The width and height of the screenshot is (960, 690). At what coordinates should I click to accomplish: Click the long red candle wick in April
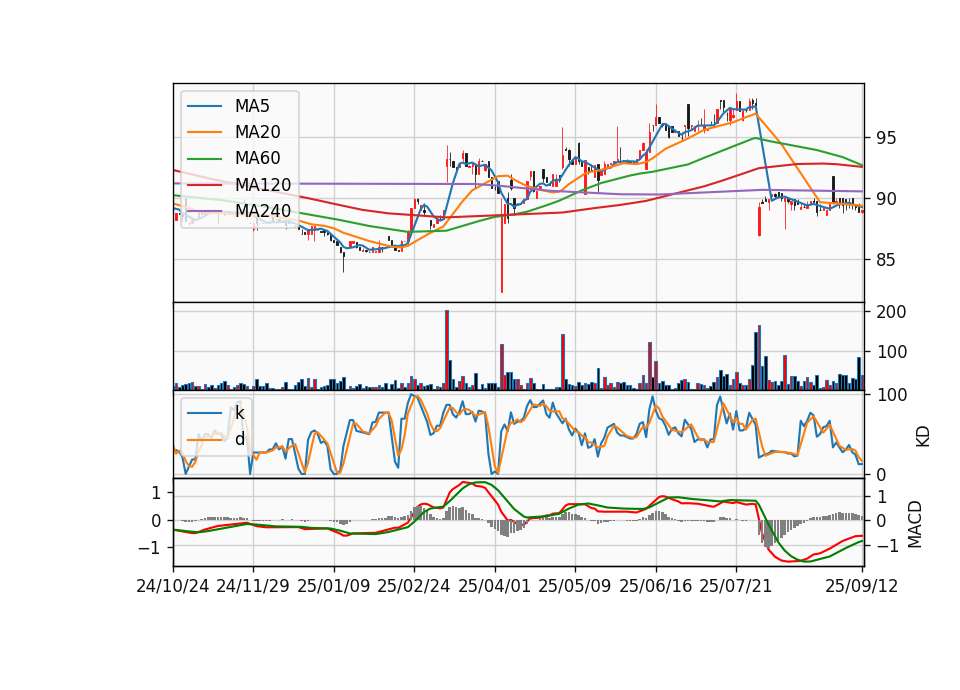coord(502,251)
